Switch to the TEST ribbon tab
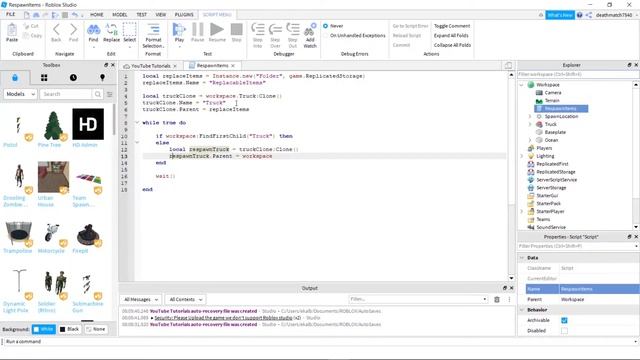The image size is (640, 360). pyautogui.click(x=141, y=14)
